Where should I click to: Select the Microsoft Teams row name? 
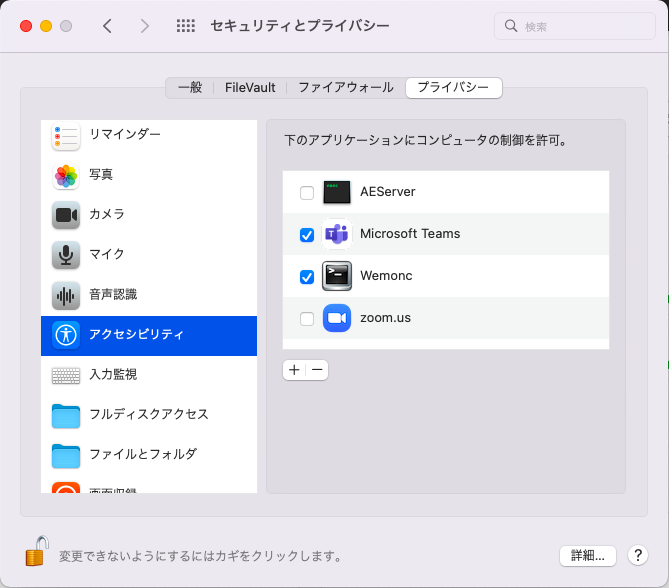(x=410, y=234)
